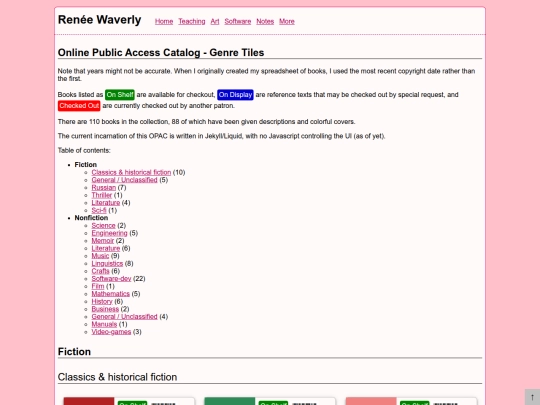540x405 pixels.
Task: Jump to the History section
Action: pyautogui.click(x=102, y=301)
